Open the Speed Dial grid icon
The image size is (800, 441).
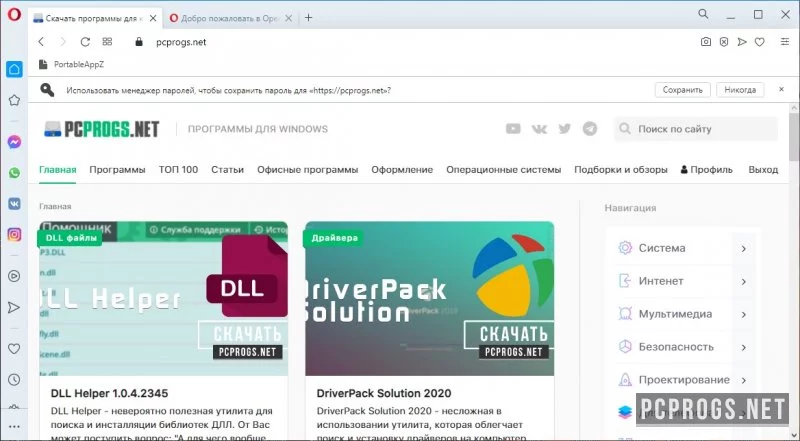pyautogui.click(x=107, y=42)
